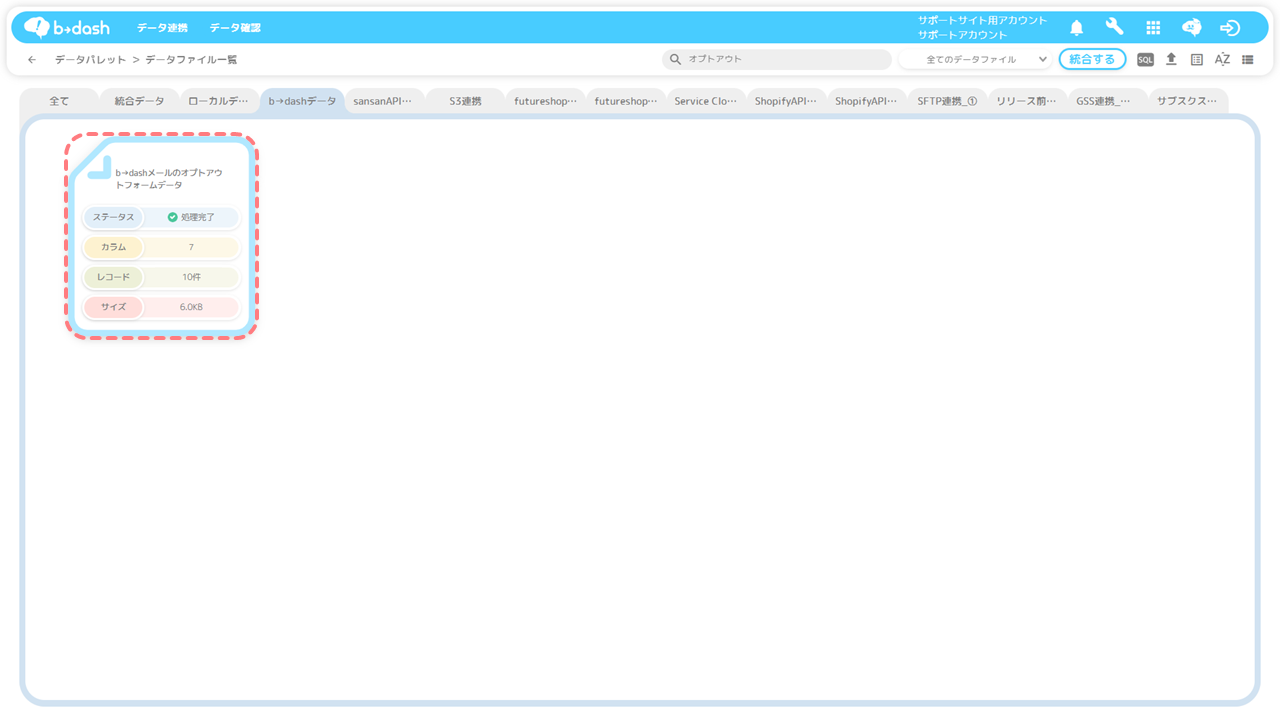This screenshot has height=720, width=1280.
Task: Switch to list view icon
Action: pos(1248,60)
